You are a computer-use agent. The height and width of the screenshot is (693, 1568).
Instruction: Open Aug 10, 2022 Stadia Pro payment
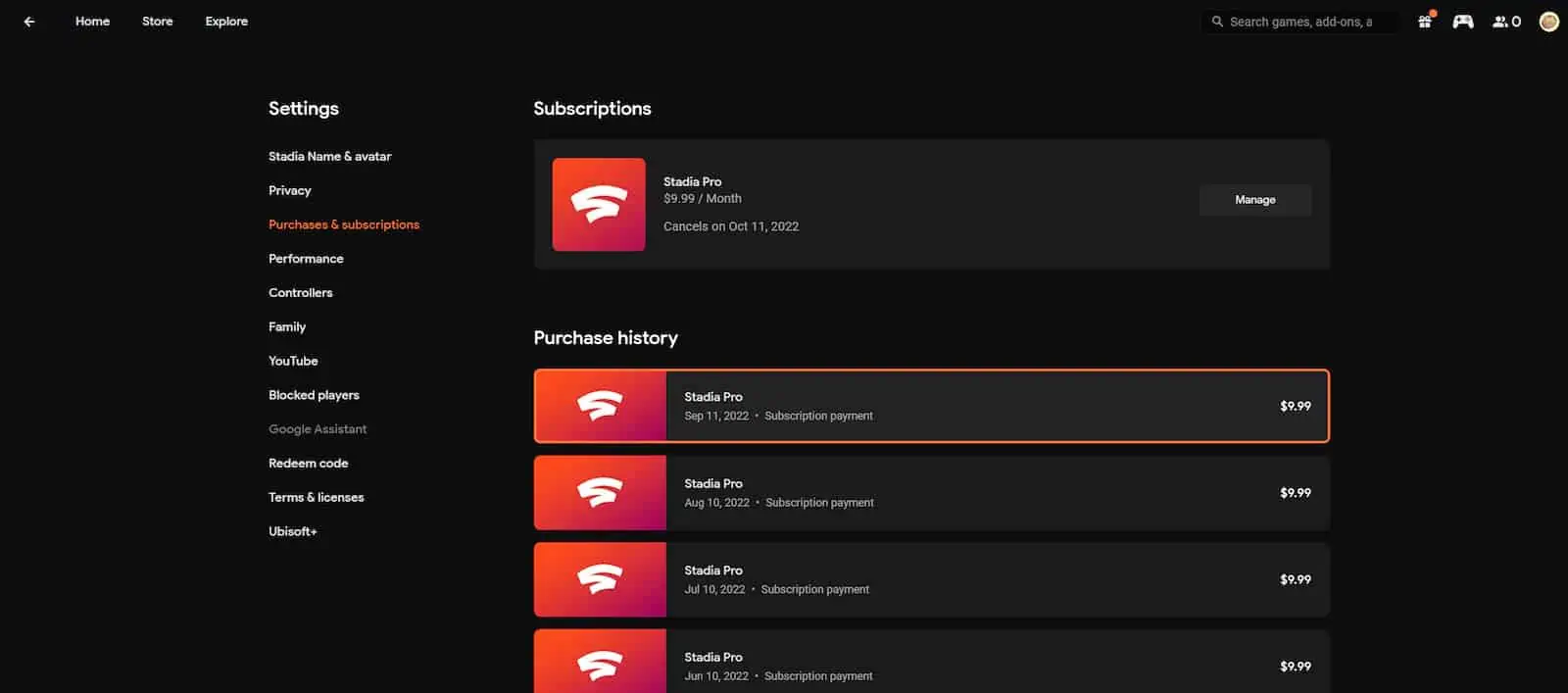[x=932, y=493]
